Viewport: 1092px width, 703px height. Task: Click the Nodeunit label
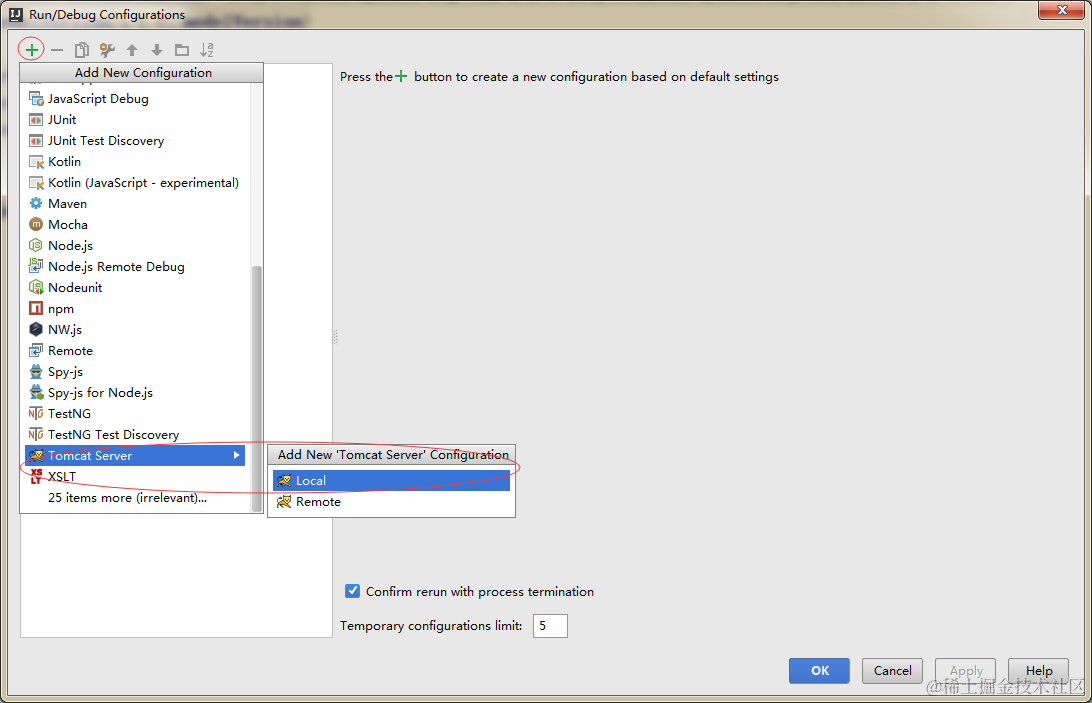tap(75, 287)
